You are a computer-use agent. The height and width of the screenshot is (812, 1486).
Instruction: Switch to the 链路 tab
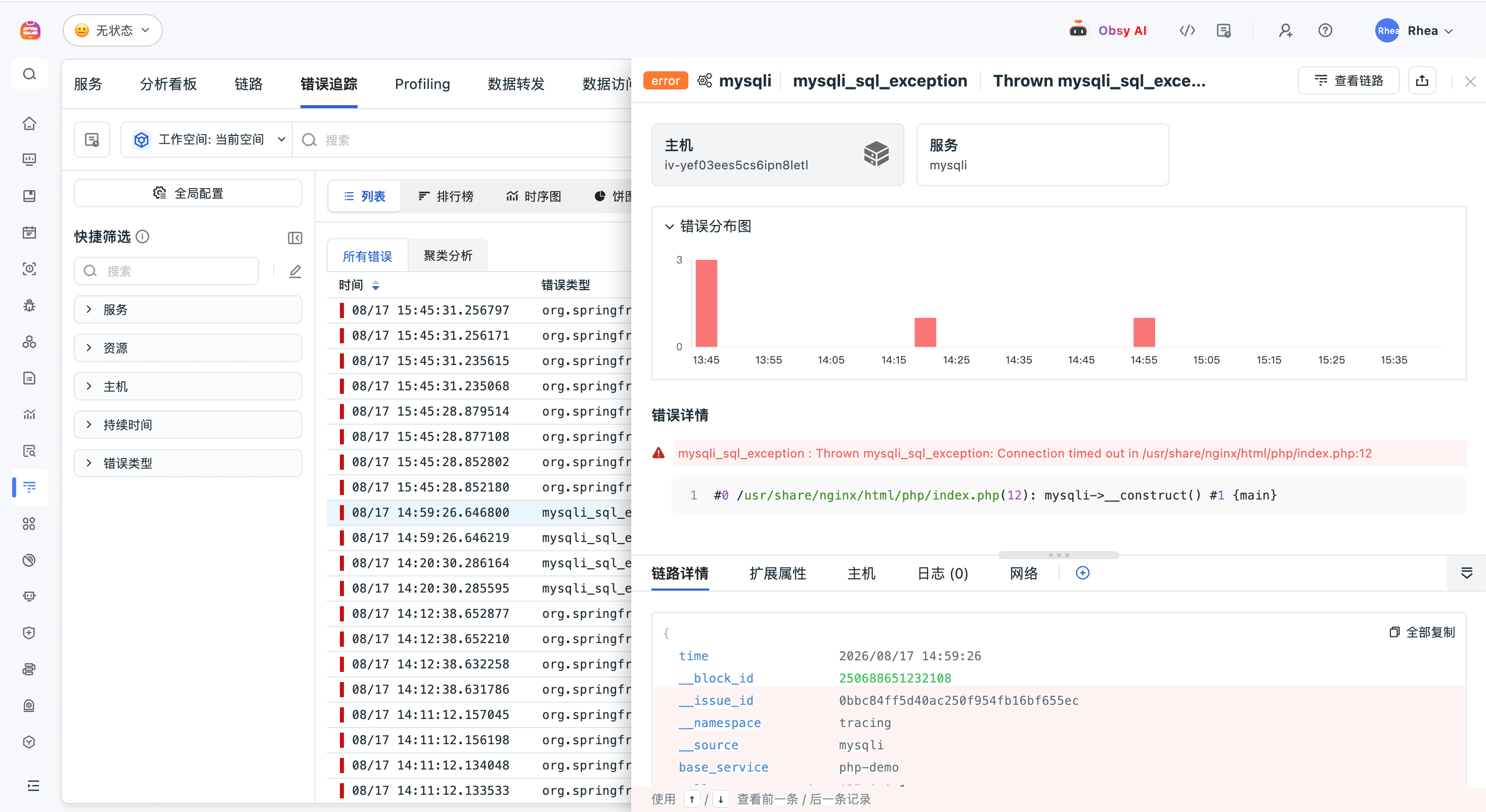coord(249,84)
